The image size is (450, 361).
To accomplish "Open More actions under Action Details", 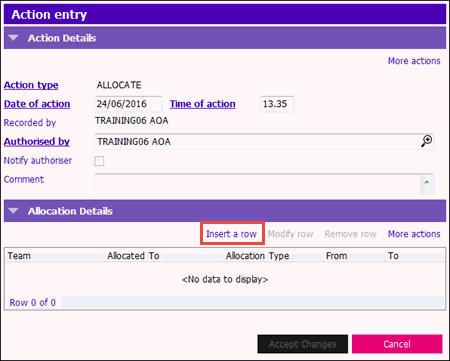I will pos(414,61).
